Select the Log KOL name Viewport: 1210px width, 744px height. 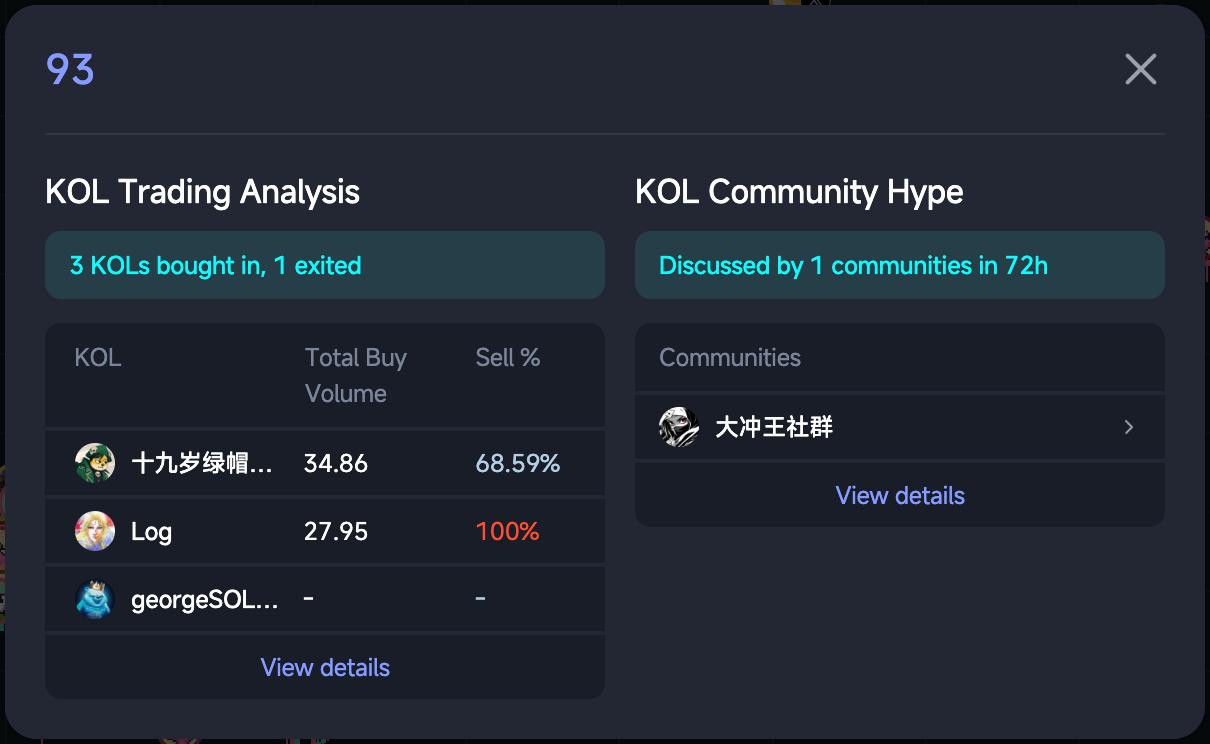[151, 531]
